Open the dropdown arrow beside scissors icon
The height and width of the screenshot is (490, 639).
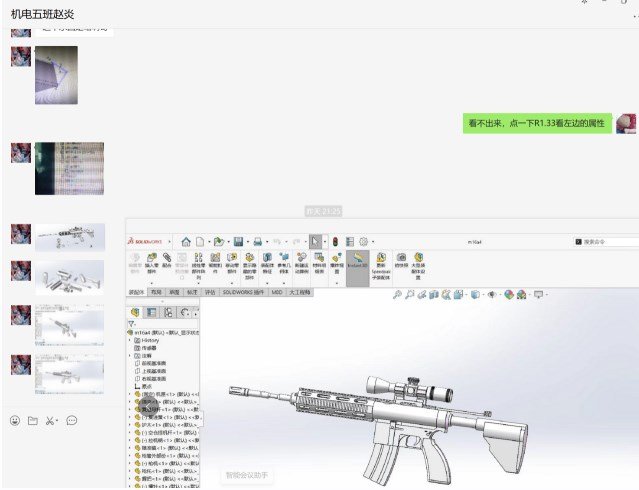tap(59, 420)
